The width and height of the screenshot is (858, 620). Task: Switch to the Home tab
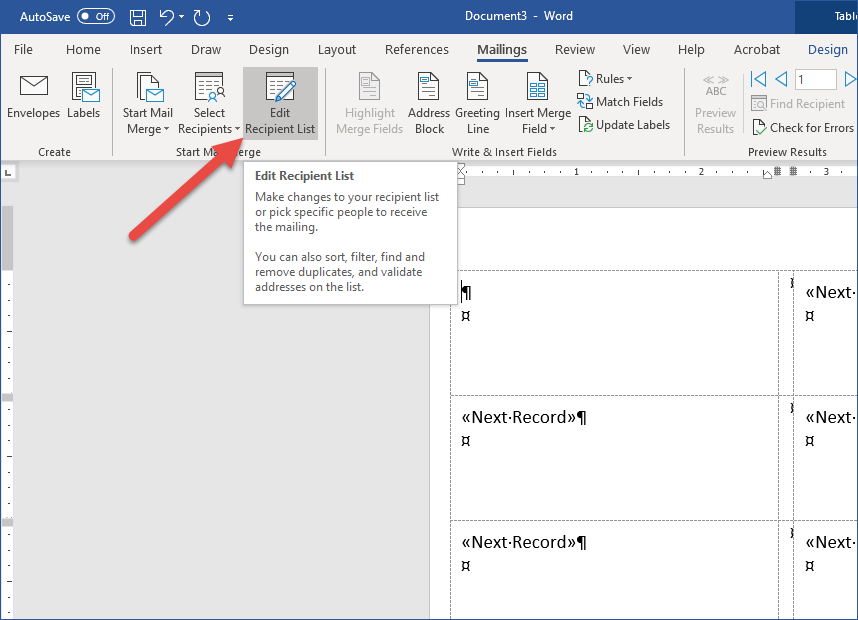point(83,49)
